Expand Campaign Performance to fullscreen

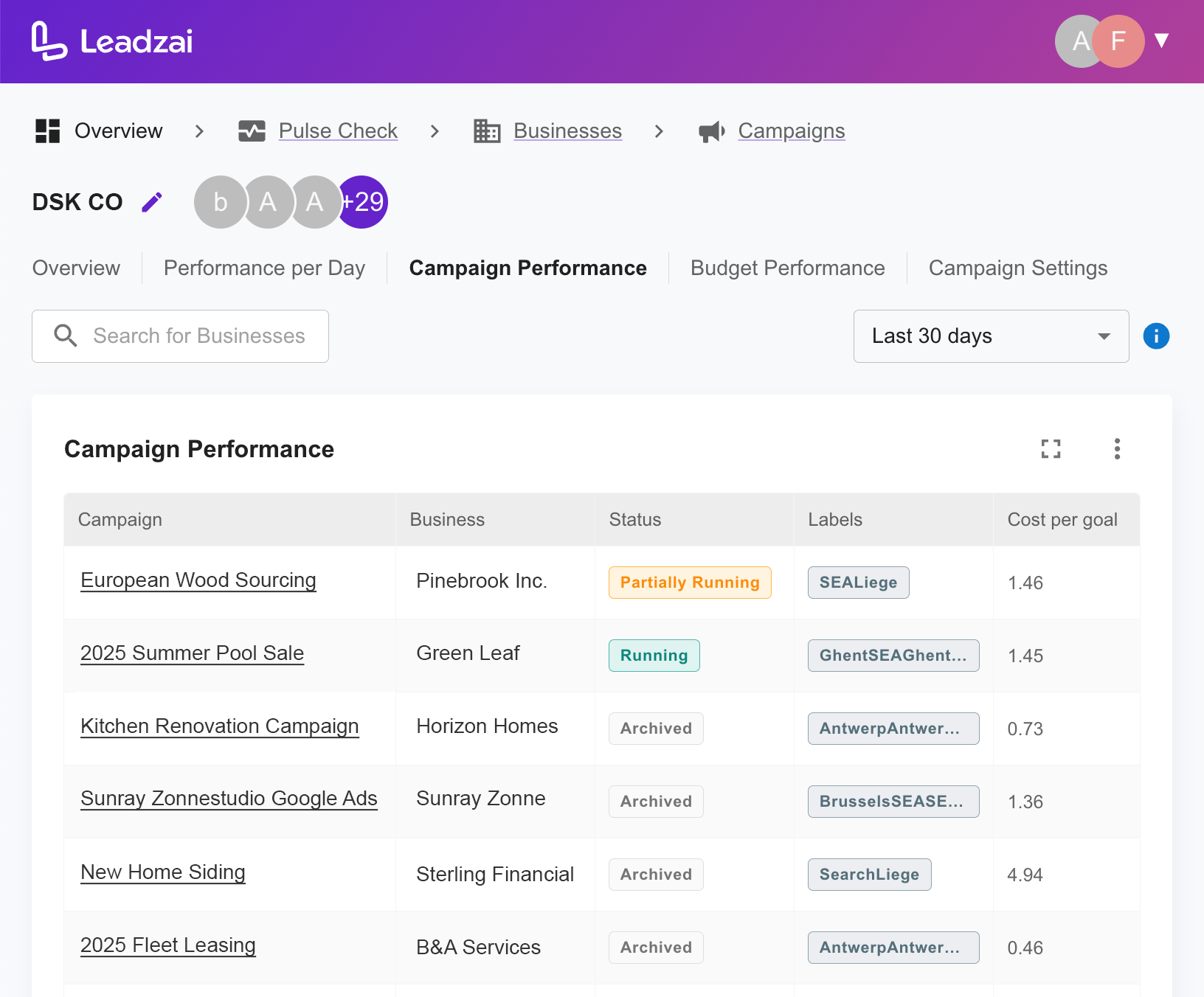pyautogui.click(x=1051, y=449)
